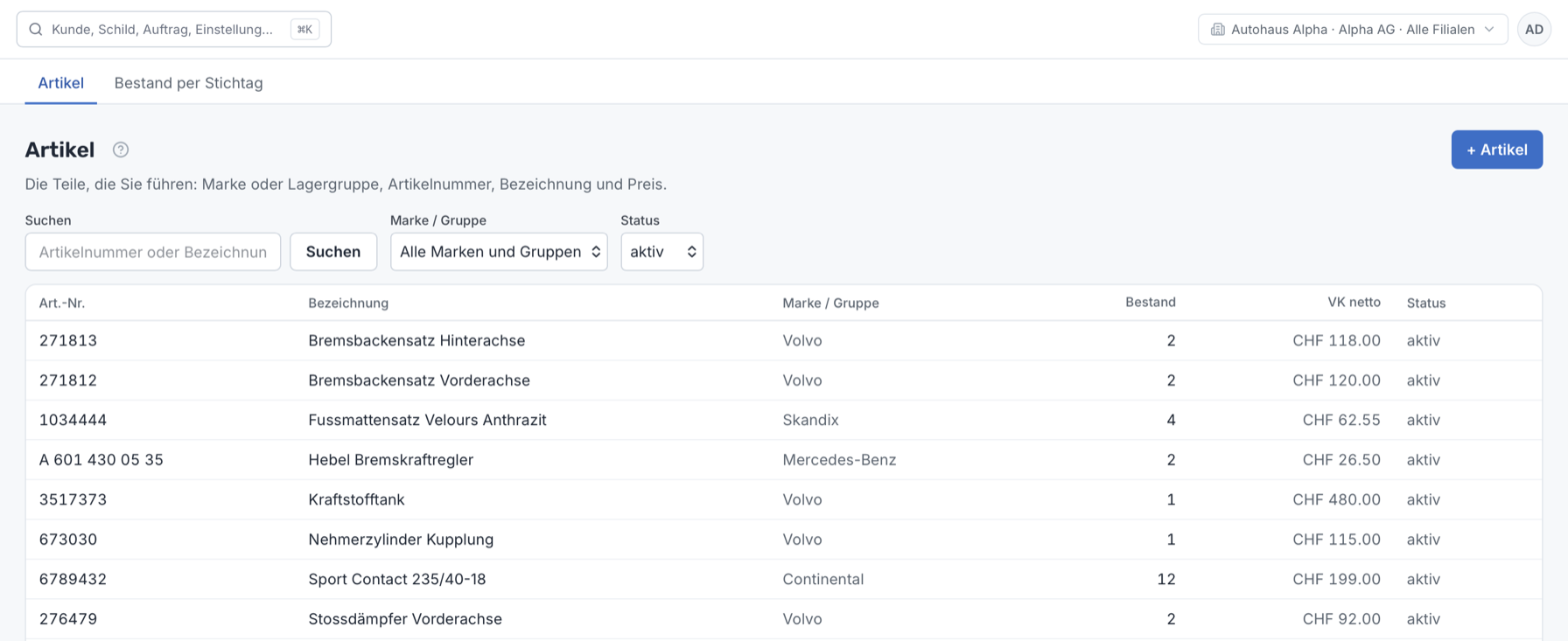Click the Mercedes-Benz brand cell
1568x641 pixels.
839,460
